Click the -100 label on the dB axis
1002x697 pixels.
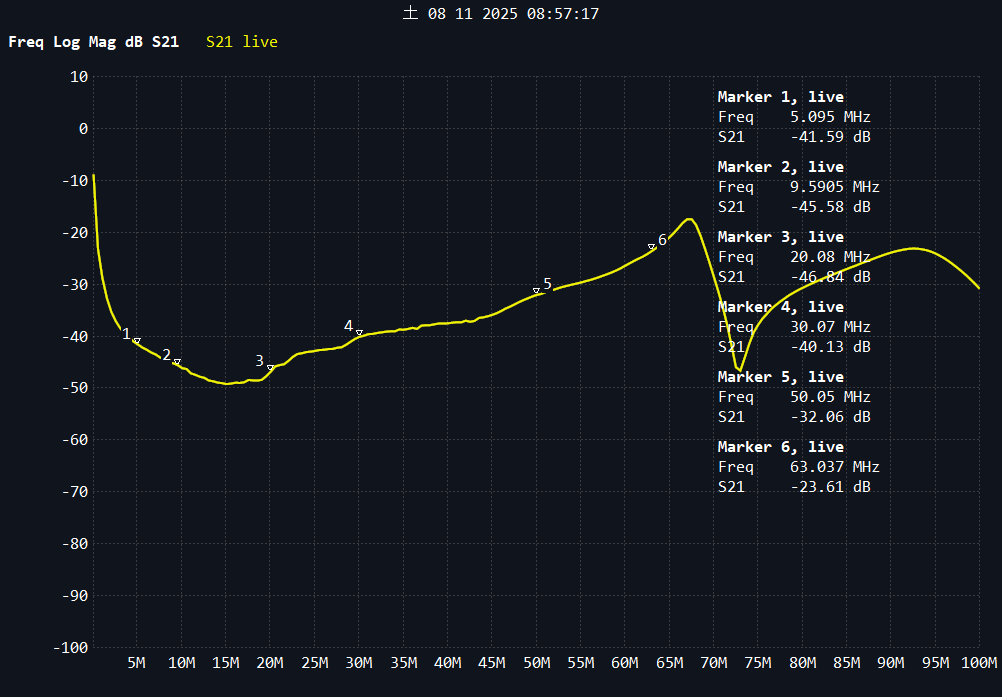pos(70,647)
